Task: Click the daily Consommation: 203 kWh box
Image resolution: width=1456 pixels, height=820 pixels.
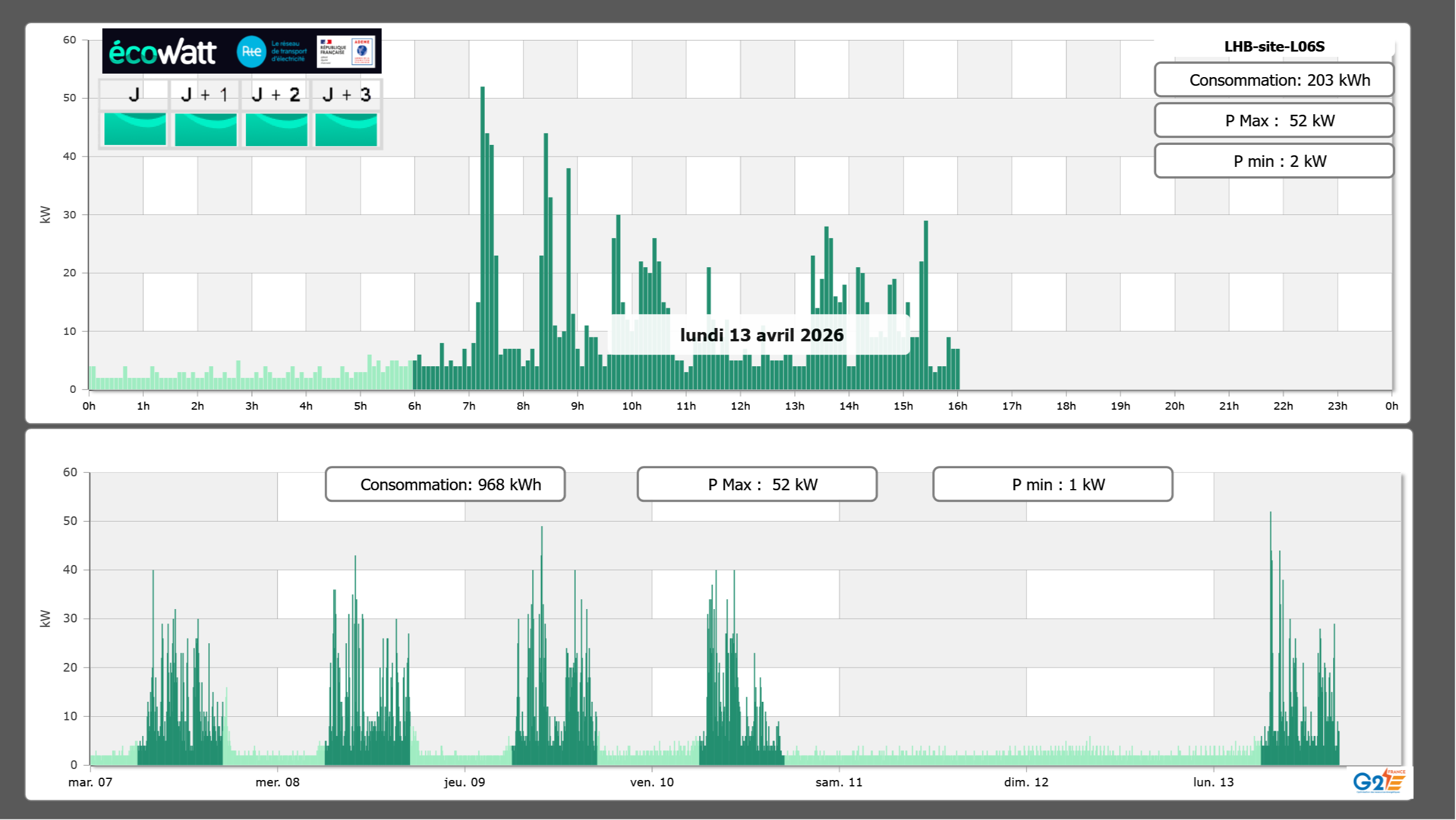Action: [1273, 80]
